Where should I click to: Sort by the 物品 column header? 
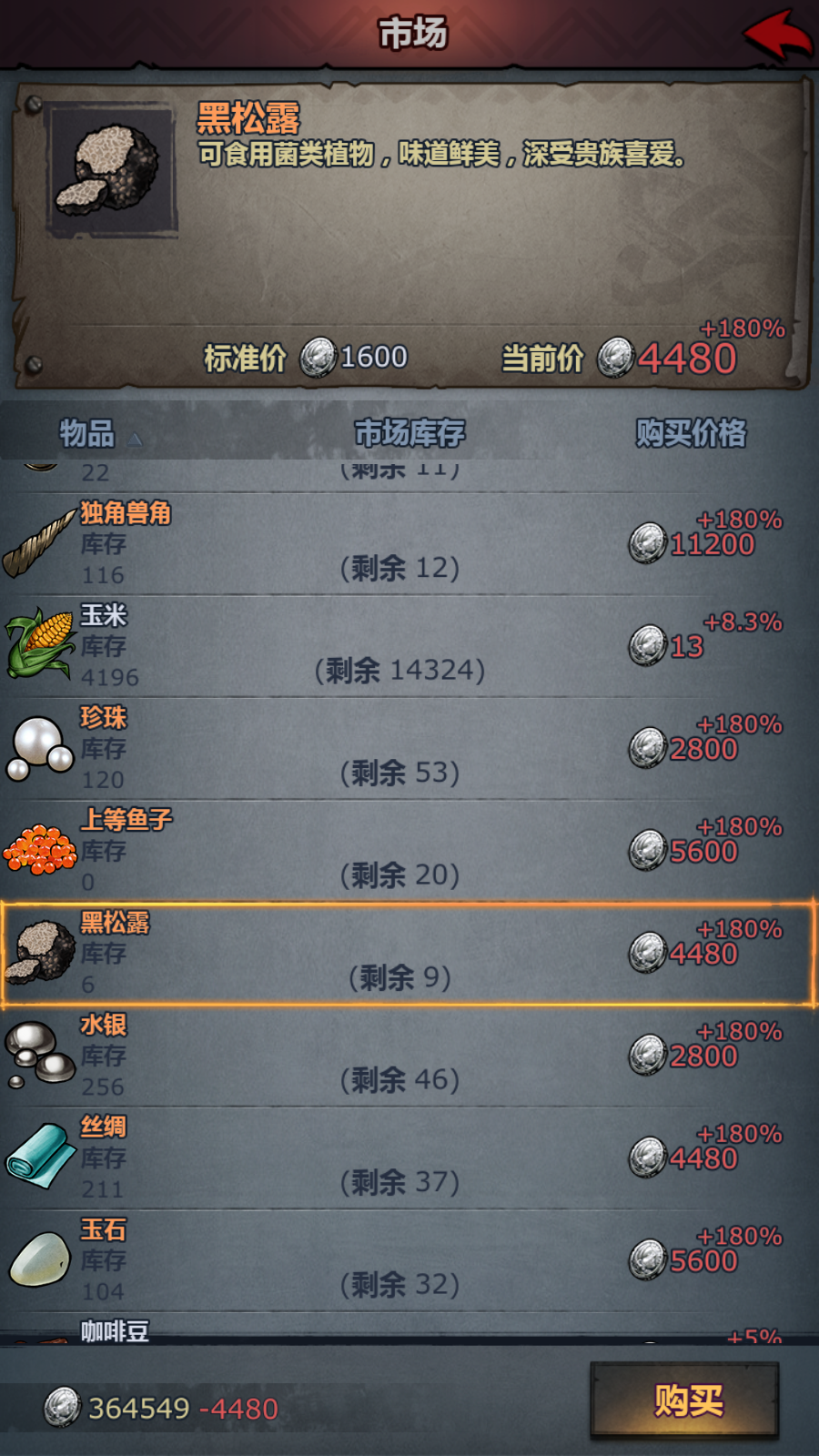pos(87,433)
